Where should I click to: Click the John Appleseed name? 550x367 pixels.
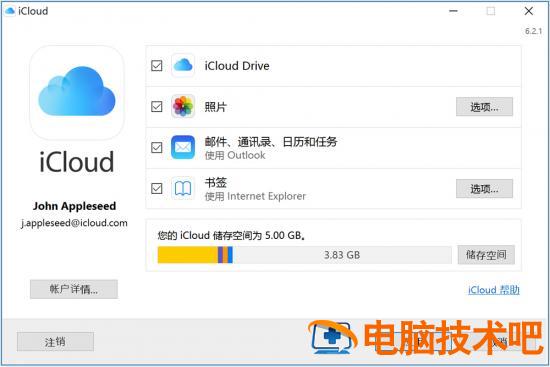pos(74,206)
